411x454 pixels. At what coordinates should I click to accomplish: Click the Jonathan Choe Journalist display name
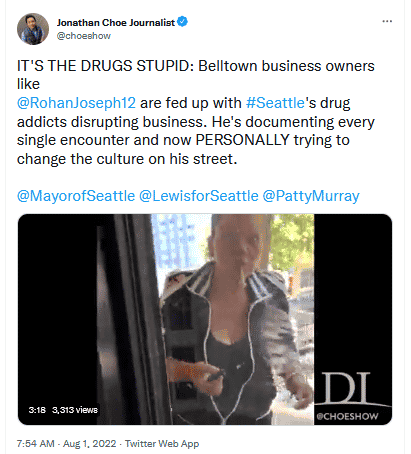tap(116, 22)
